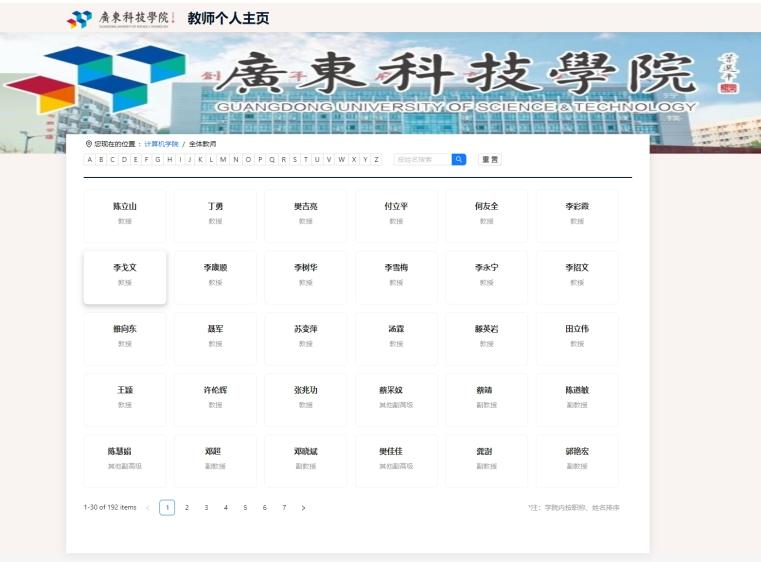Filter teachers by letter M
This screenshot has height=562, width=761.
click(x=223, y=159)
